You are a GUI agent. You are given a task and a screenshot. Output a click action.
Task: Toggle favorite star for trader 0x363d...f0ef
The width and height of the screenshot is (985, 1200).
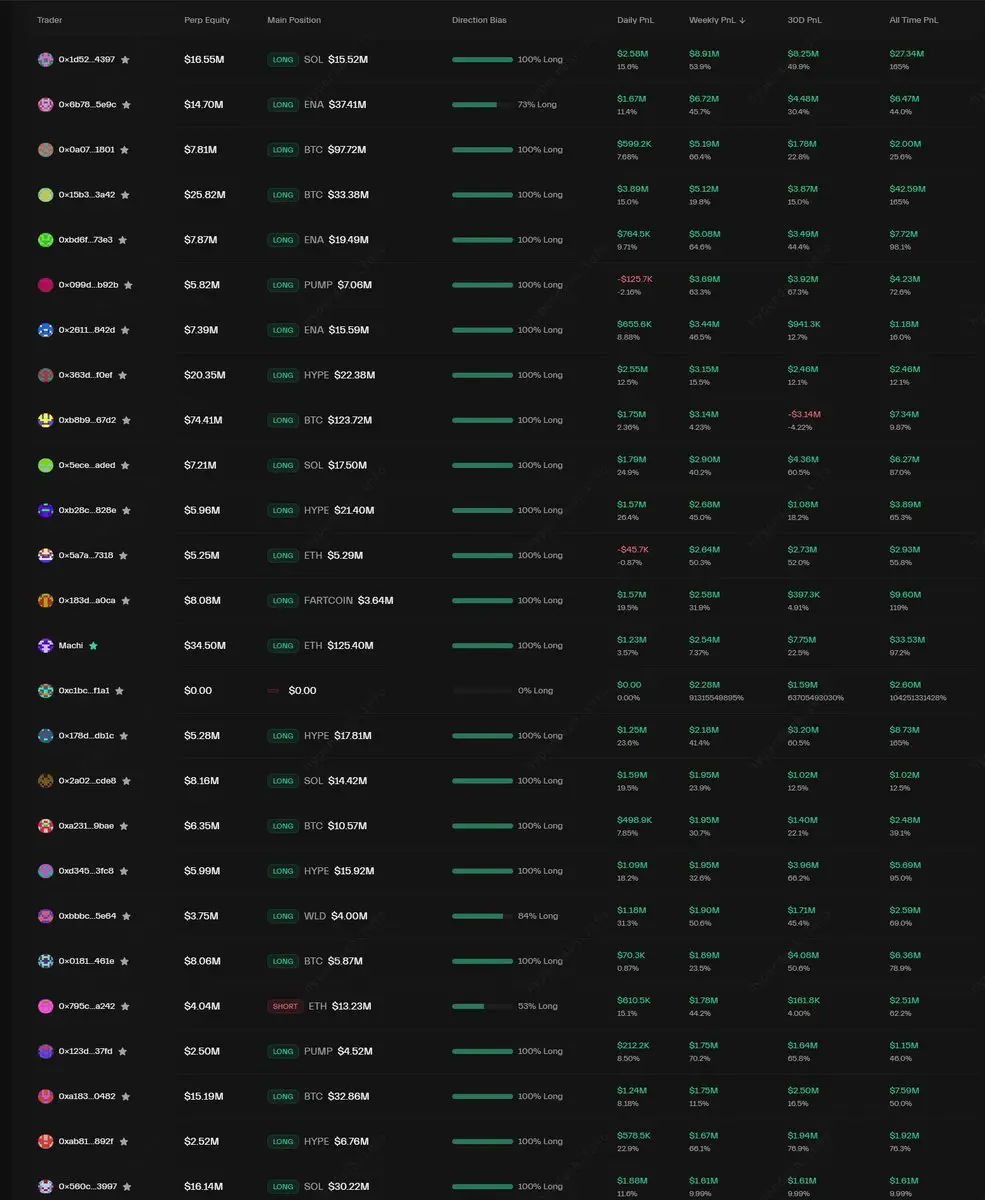pos(122,375)
